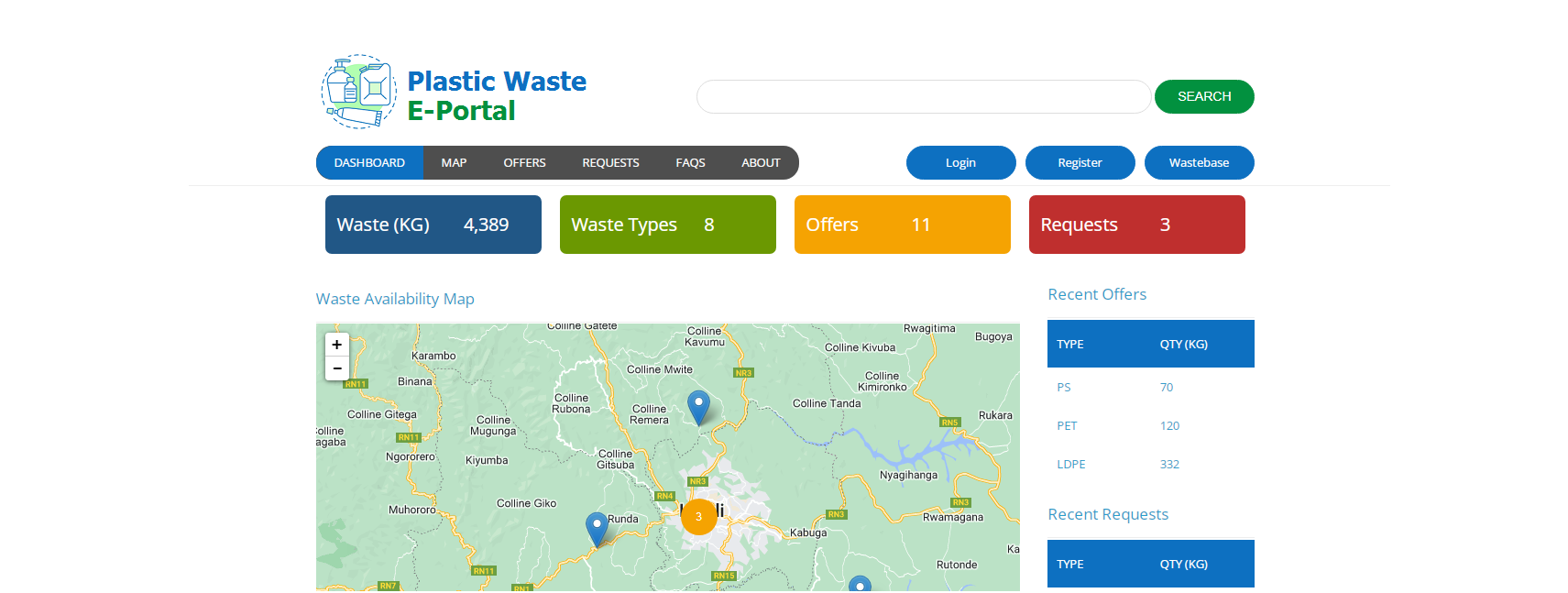Click the Rwamagana label on the map
The image size is (1568, 593).
click(953, 517)
